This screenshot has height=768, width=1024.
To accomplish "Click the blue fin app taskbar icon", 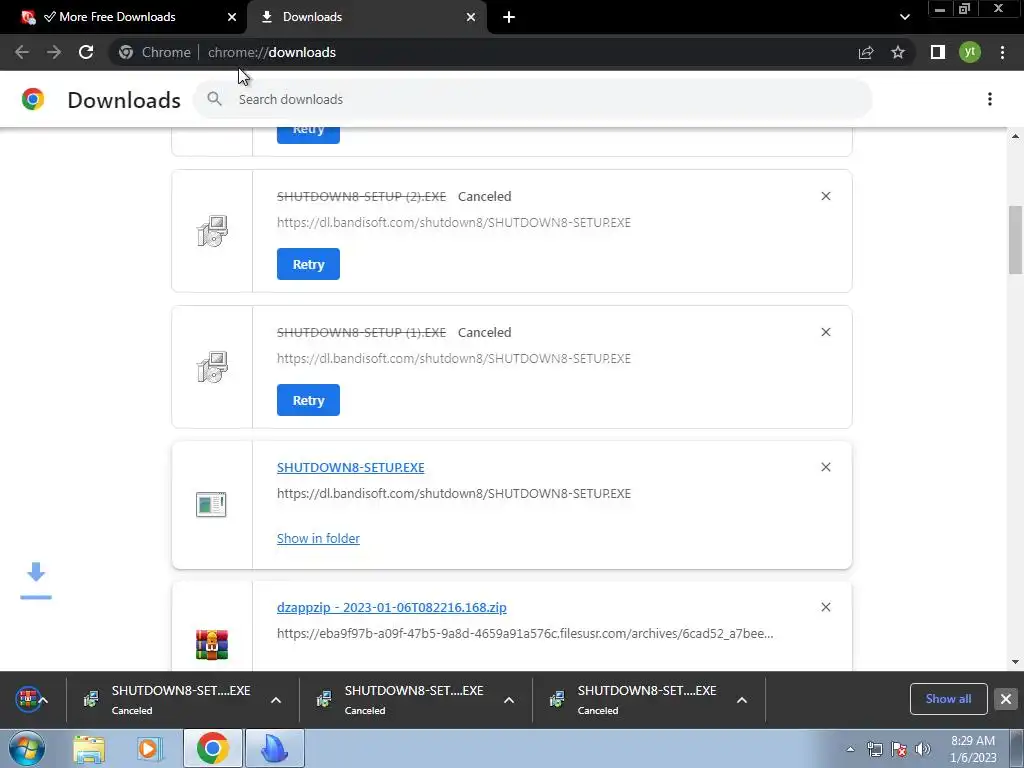I will click(x=275, y=748).
